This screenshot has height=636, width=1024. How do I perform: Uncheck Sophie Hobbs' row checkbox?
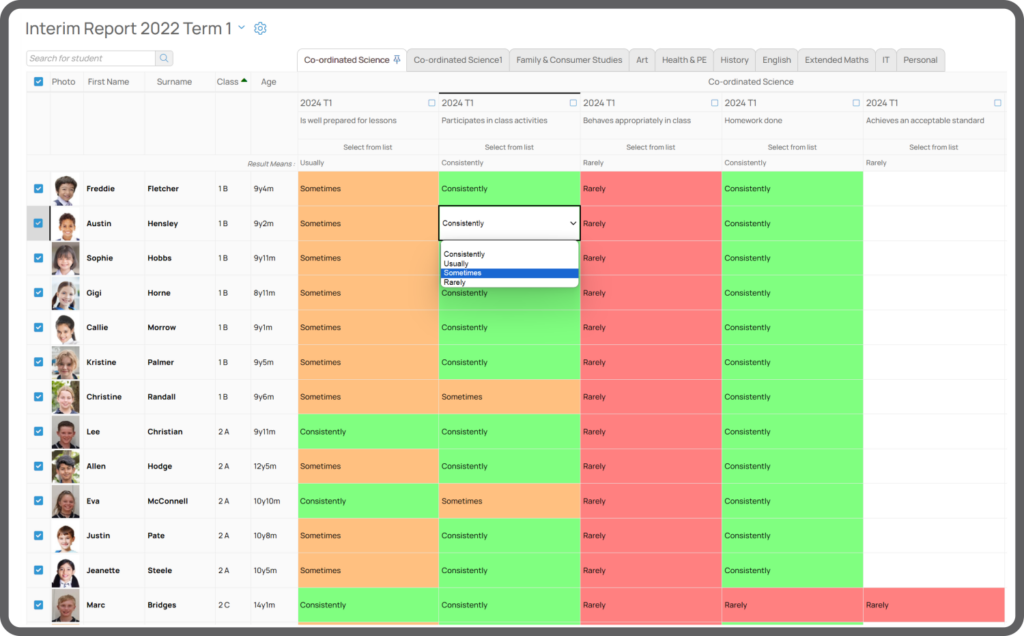[x=39, y=258]
